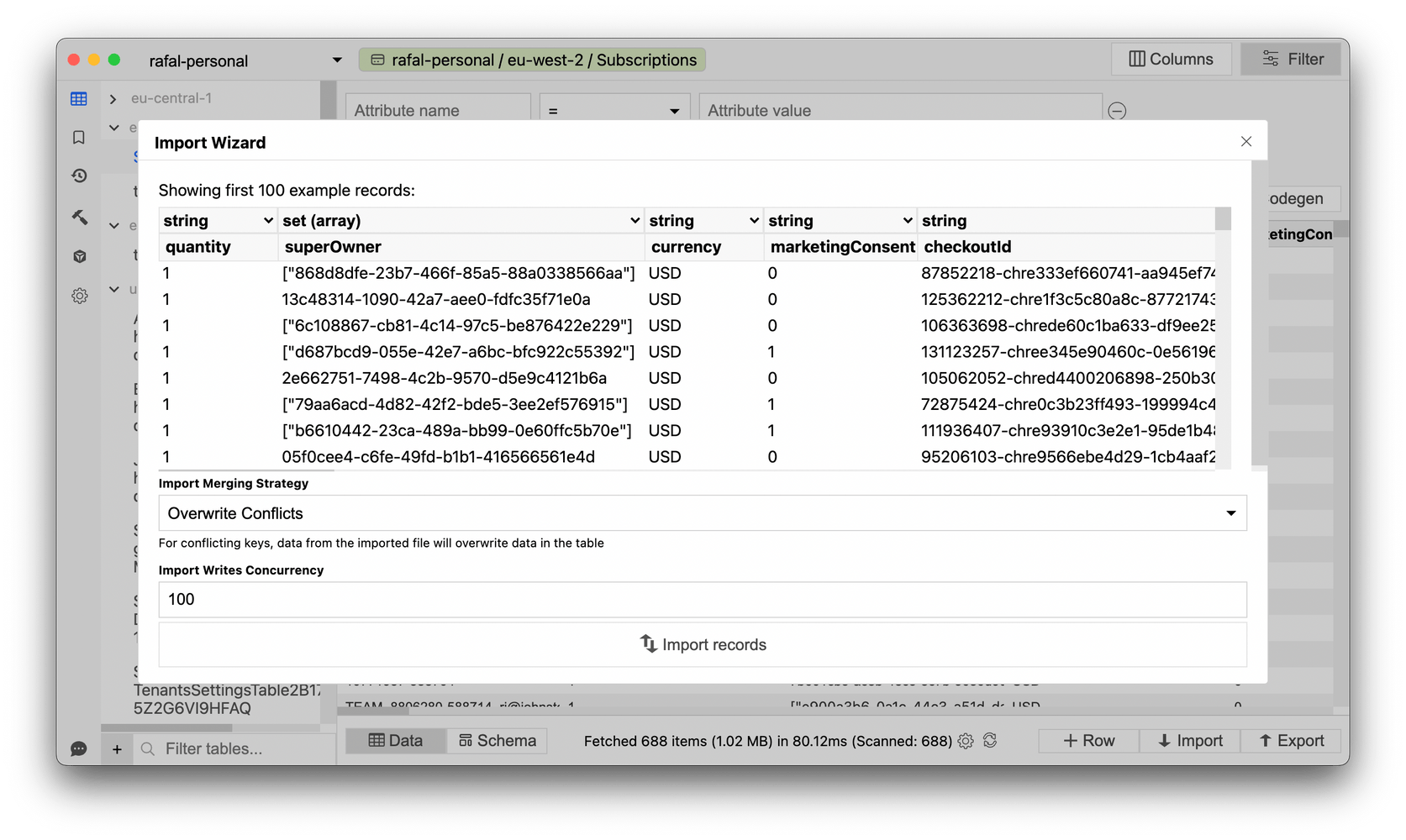View operation history with the clock icon
1406x840 pixels.
click(x=79, y=176)
